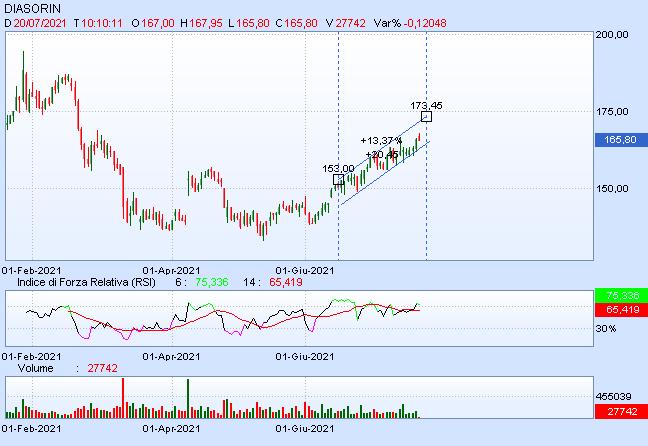Click the 455039 volume axis label

click(613, 397)
